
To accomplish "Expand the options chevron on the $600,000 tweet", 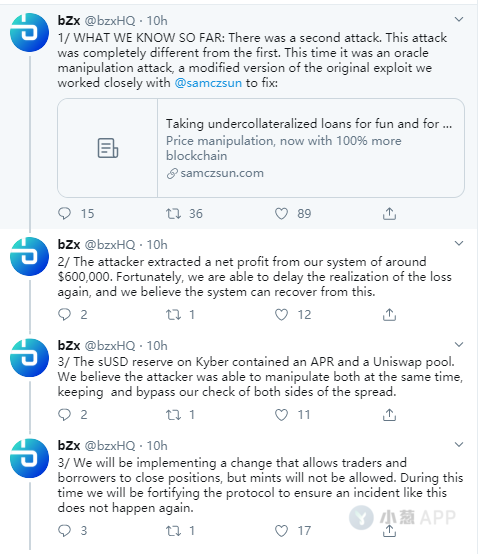I will click(459, 243).
